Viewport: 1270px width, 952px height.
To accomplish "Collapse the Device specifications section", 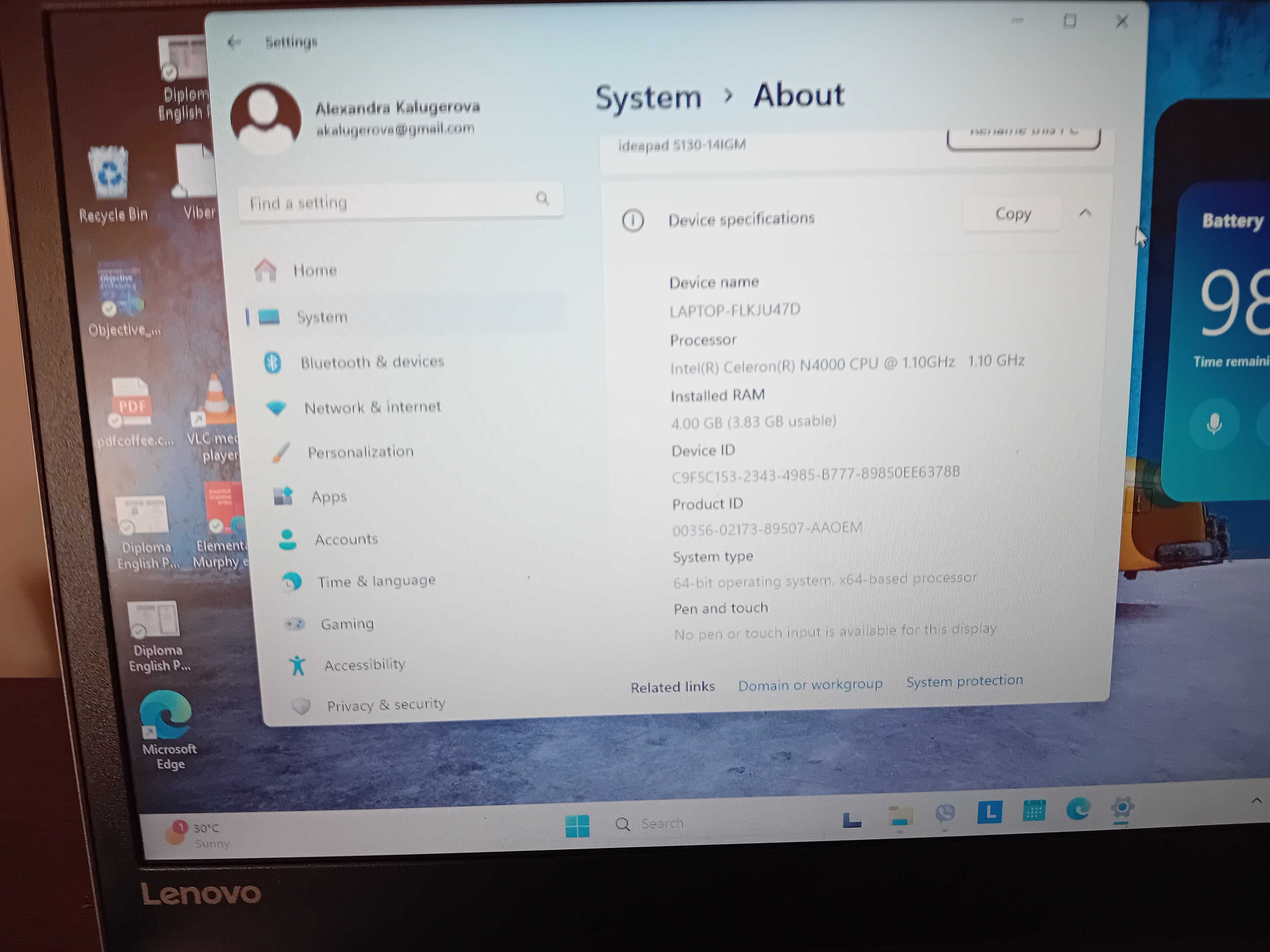I will (x=1085, y=213).
